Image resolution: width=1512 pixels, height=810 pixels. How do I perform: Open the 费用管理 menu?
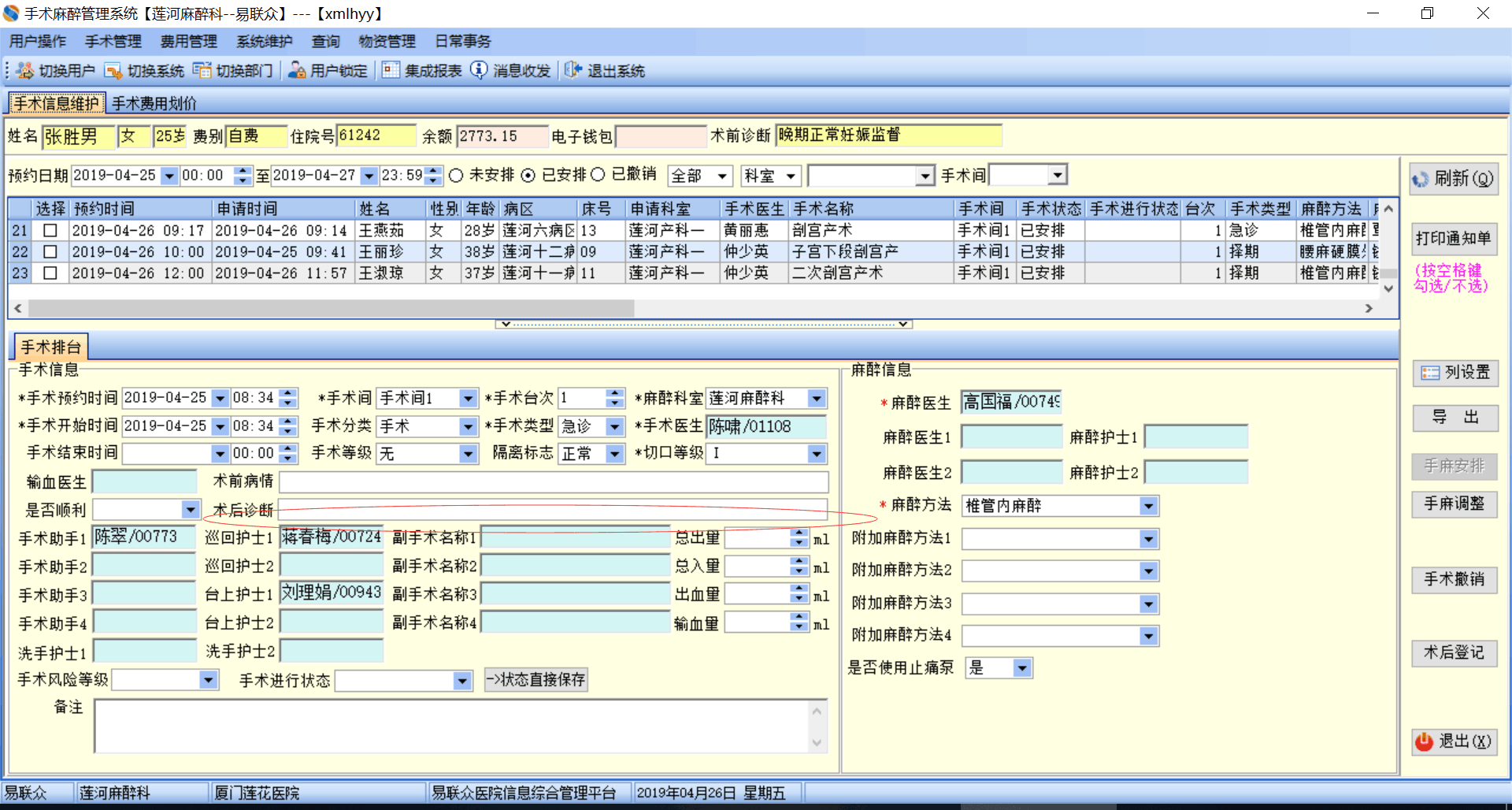(189, 42)
